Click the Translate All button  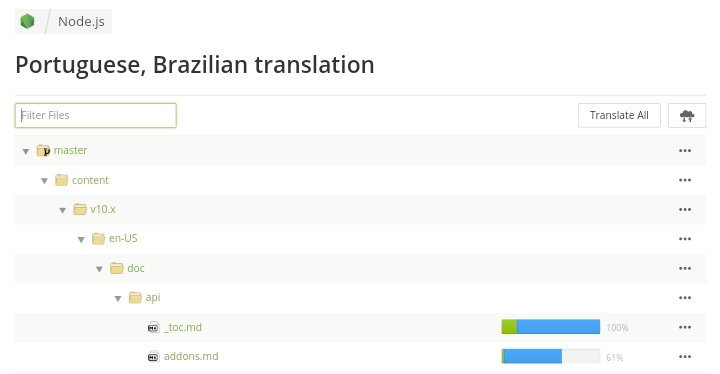[x=619, y=115]
